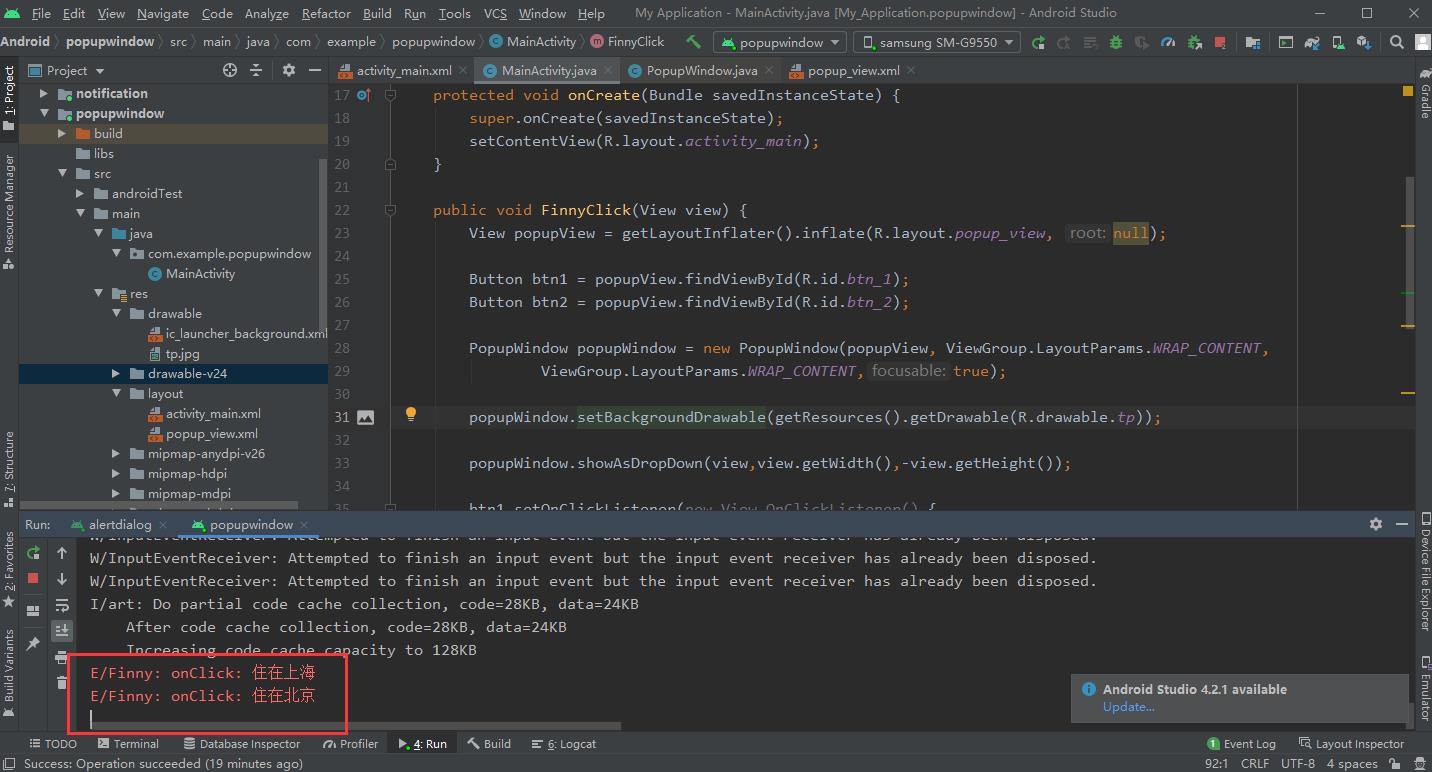Click the image gutter icon on line 31
This screenshot has width=1432, height=772.
pyautogui.click(x=366, y=418)
